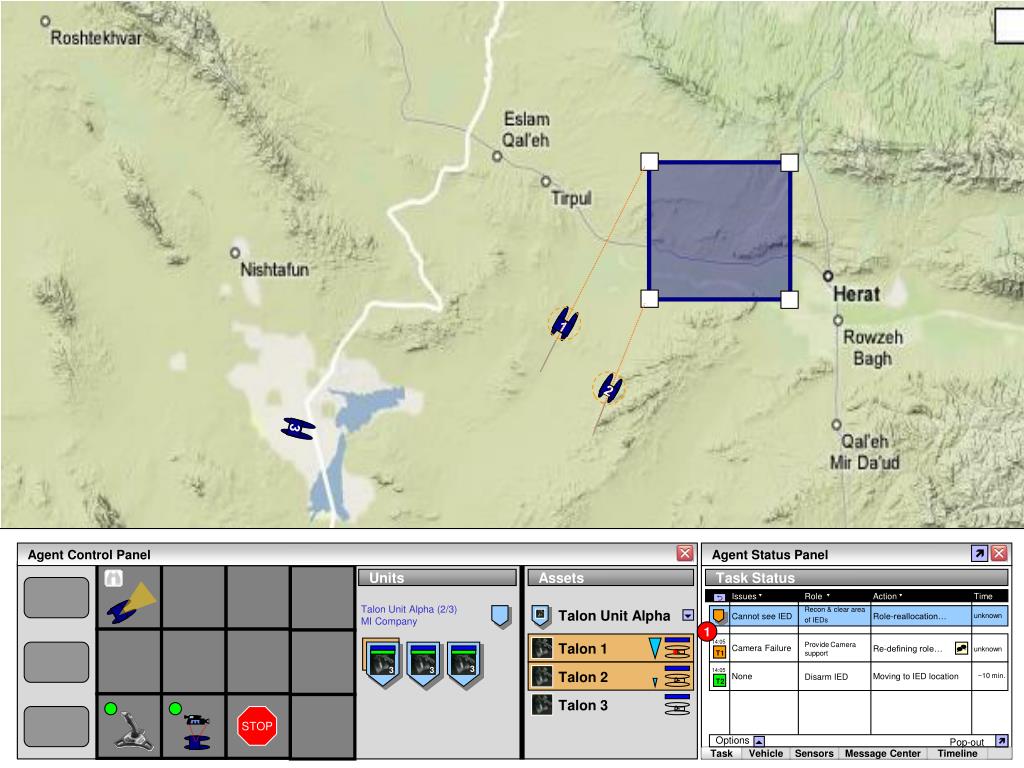Click Talon 2 vehicle status indicator icon
1024x768 pixels.
coord(677,677)
